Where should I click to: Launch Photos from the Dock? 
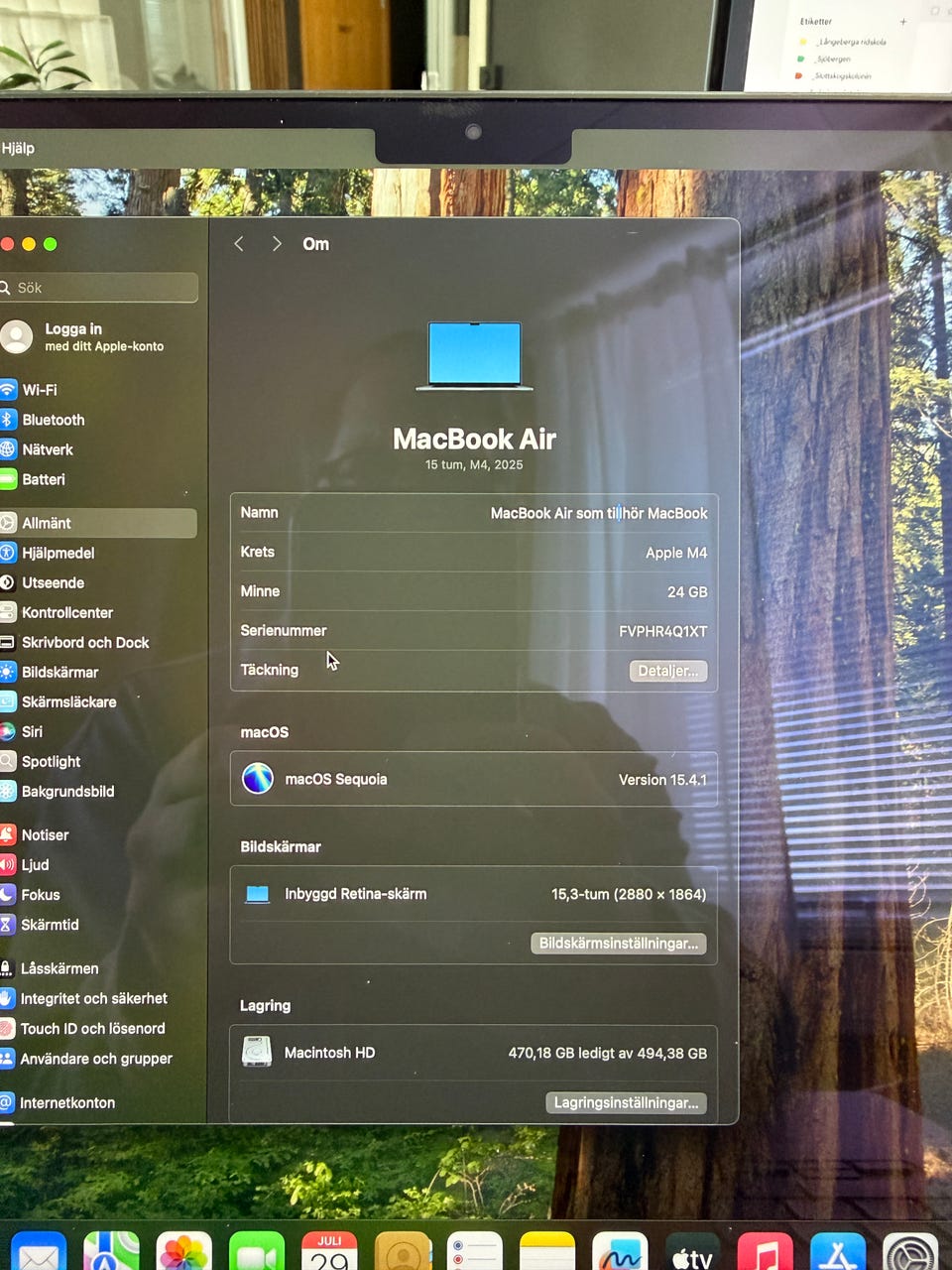(x=183, y=1252)
